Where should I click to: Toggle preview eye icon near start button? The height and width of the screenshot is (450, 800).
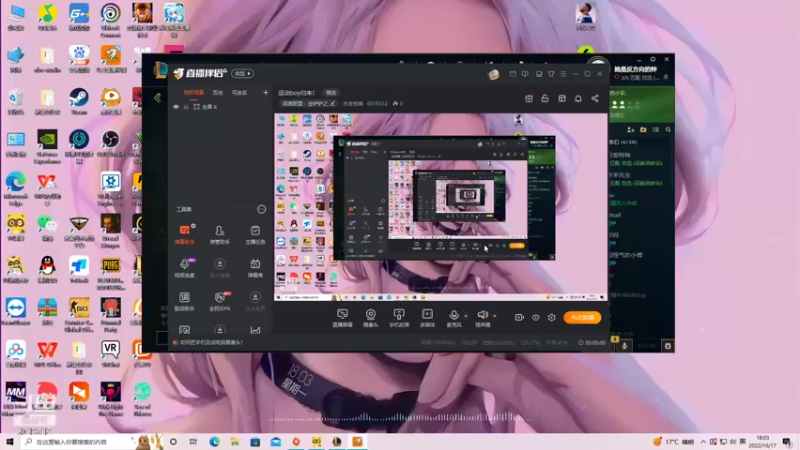[x=535, y=317]
